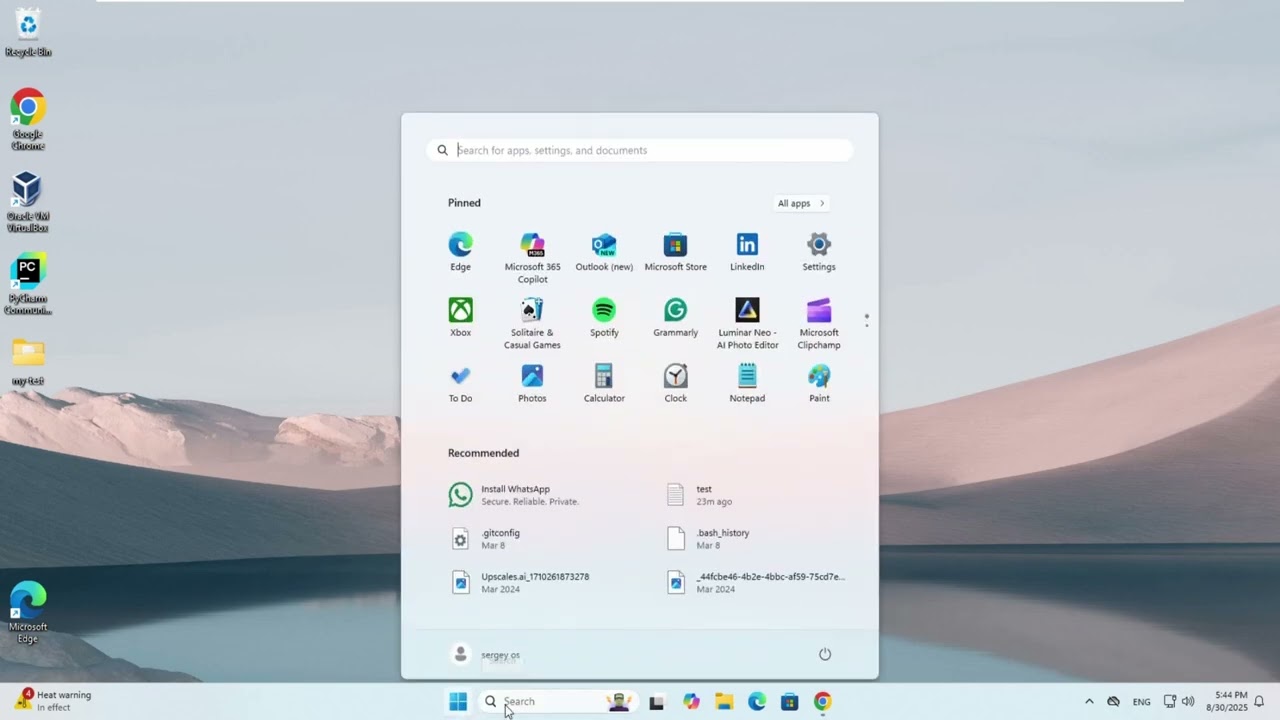Click the taskbar Search box

pyautogui.click(x=559, y=702)
